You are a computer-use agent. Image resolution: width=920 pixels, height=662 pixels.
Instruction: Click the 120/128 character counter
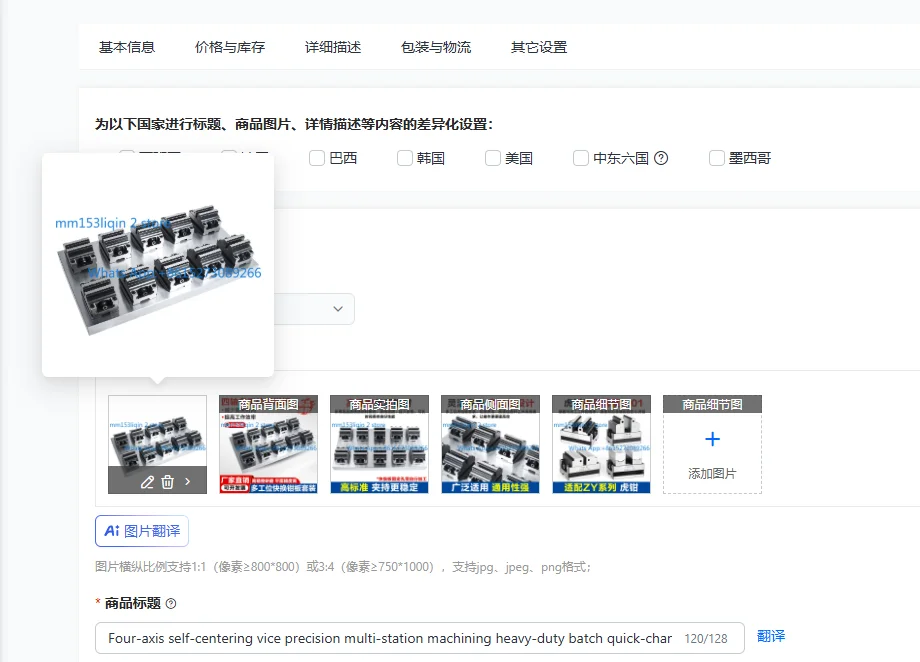point(706,639)
